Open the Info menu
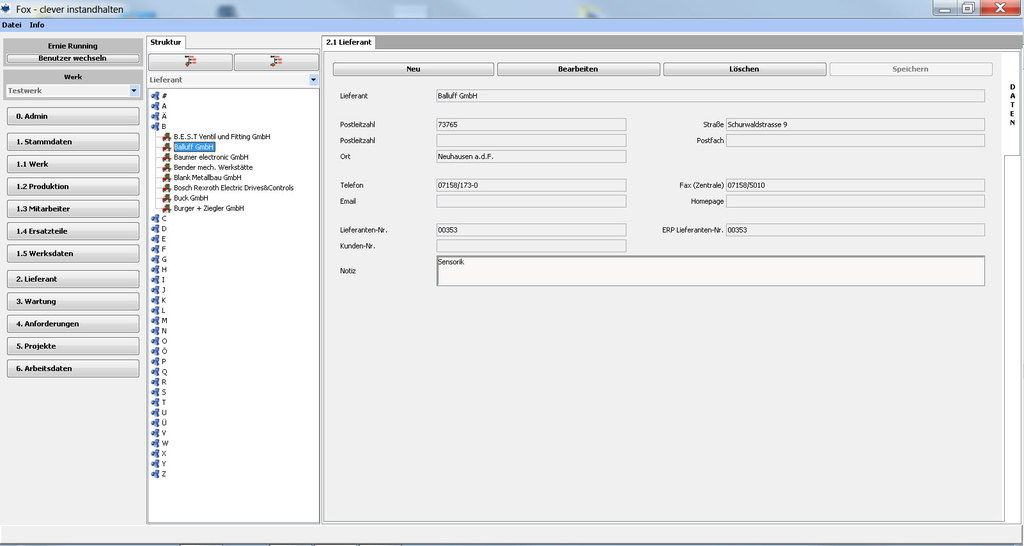This screenshot has height=546, width=1024. click(x=37, y=24)
